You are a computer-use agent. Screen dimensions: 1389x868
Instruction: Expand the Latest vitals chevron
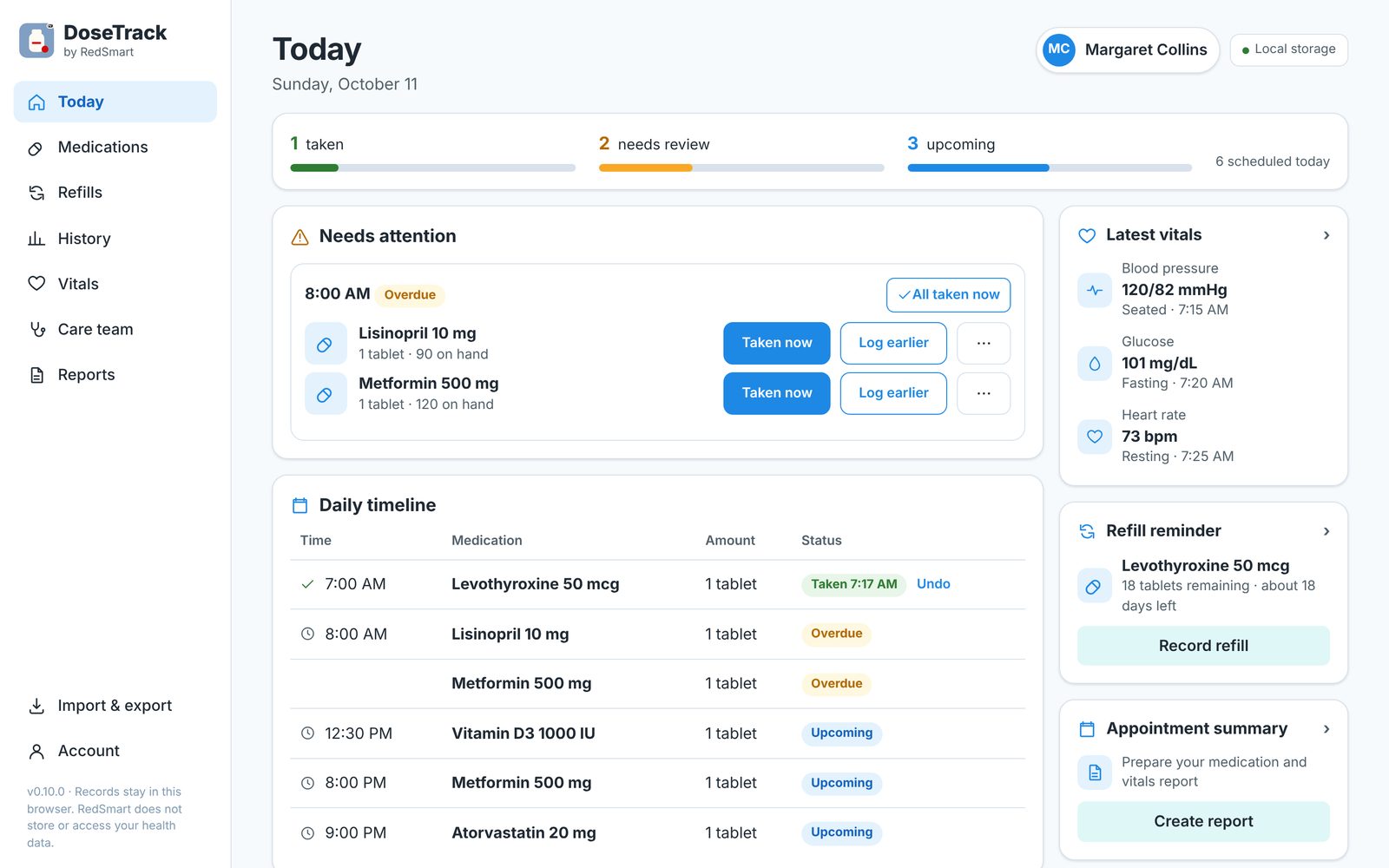tap(1326, 235)
